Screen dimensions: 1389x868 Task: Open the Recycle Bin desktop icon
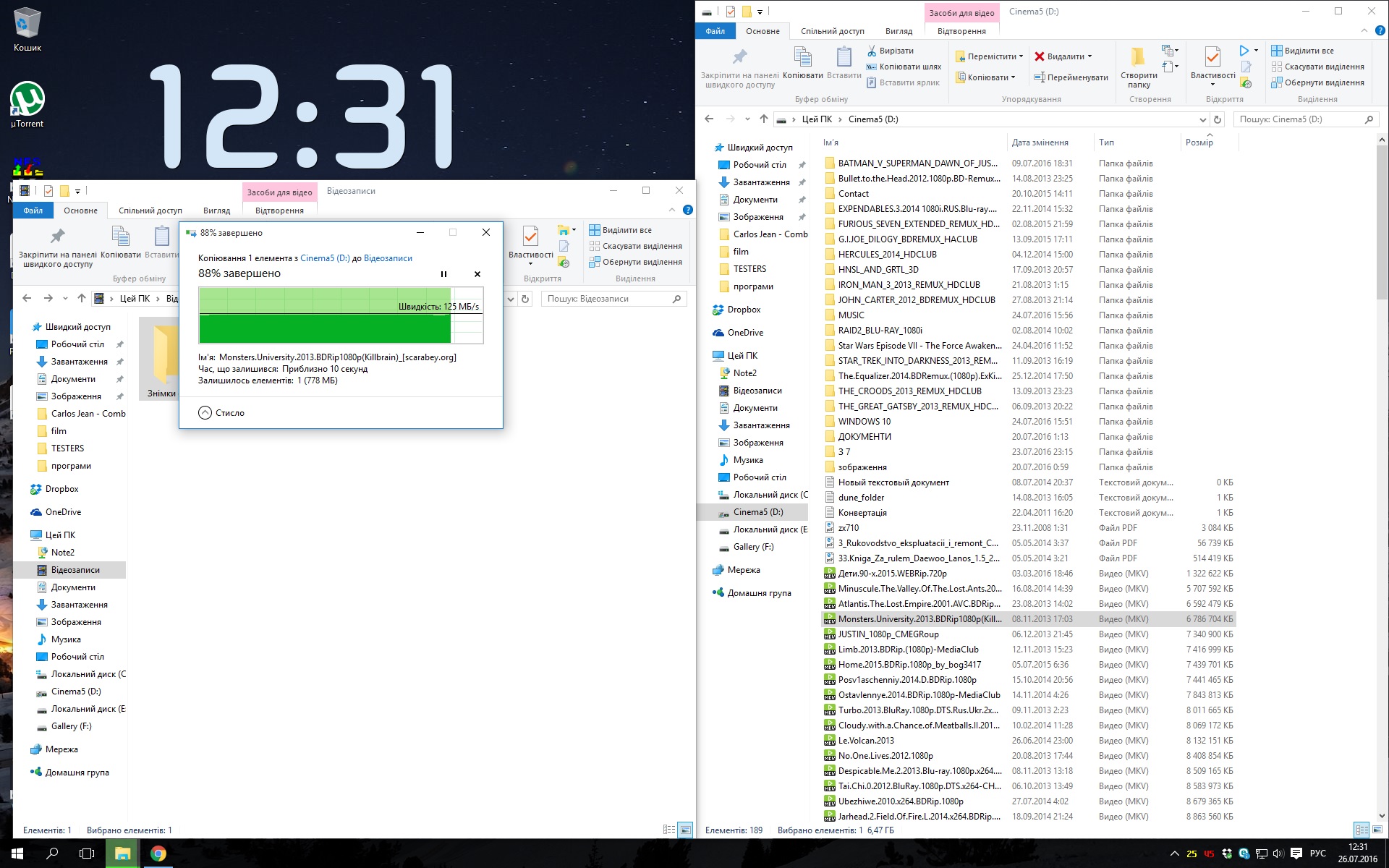[x=27, y=24]
